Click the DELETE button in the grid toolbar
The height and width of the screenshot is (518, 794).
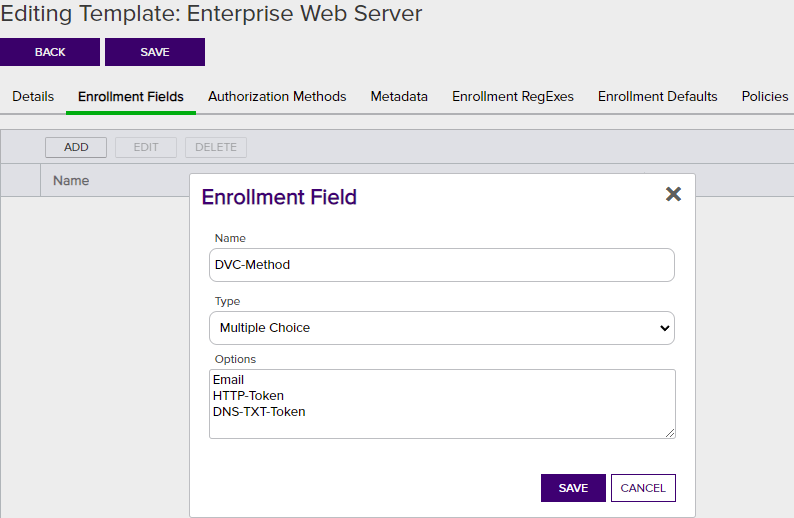[216, 147]
